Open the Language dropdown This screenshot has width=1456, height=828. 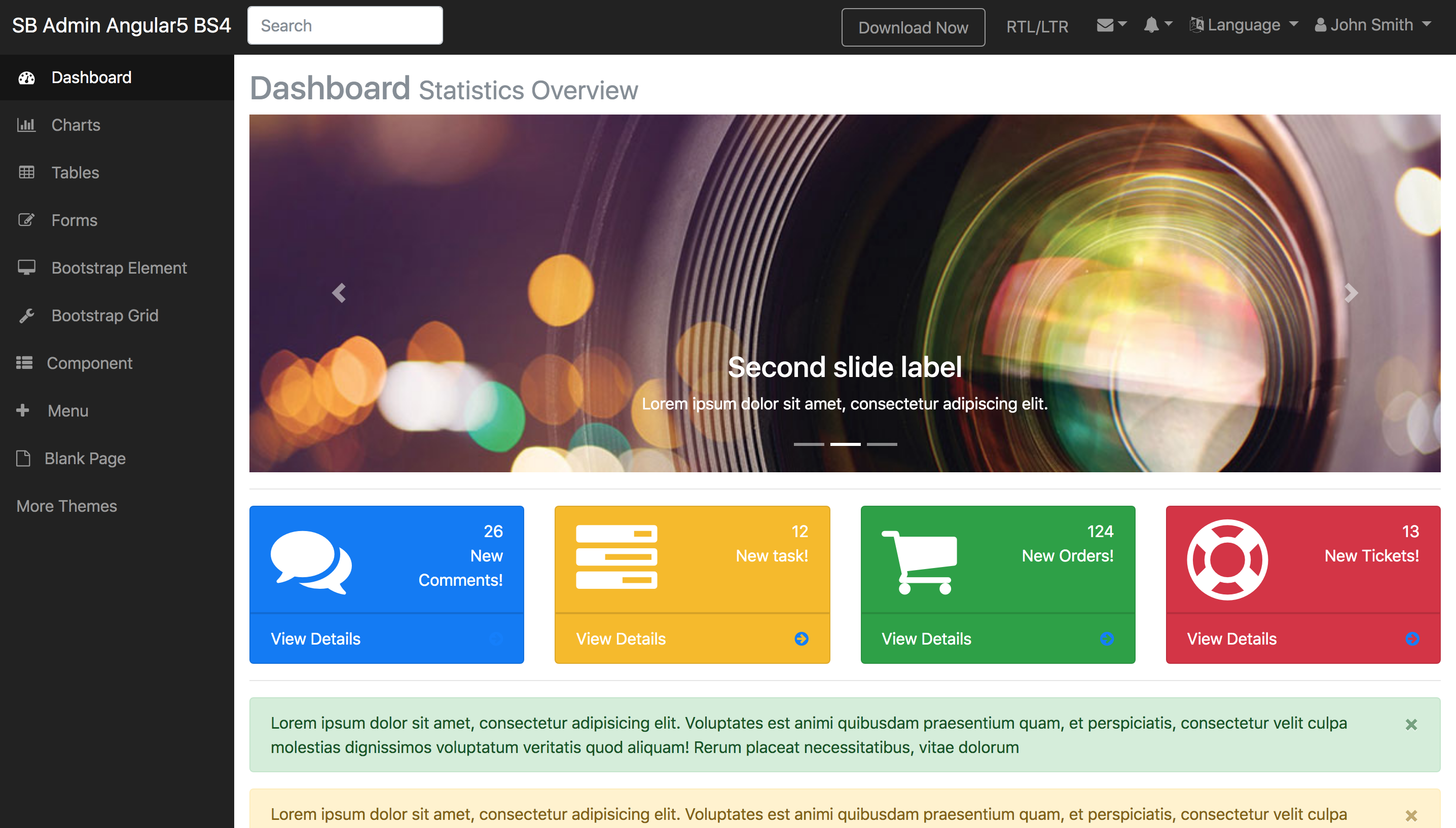pyautogui.click(x=1247, y=26)
